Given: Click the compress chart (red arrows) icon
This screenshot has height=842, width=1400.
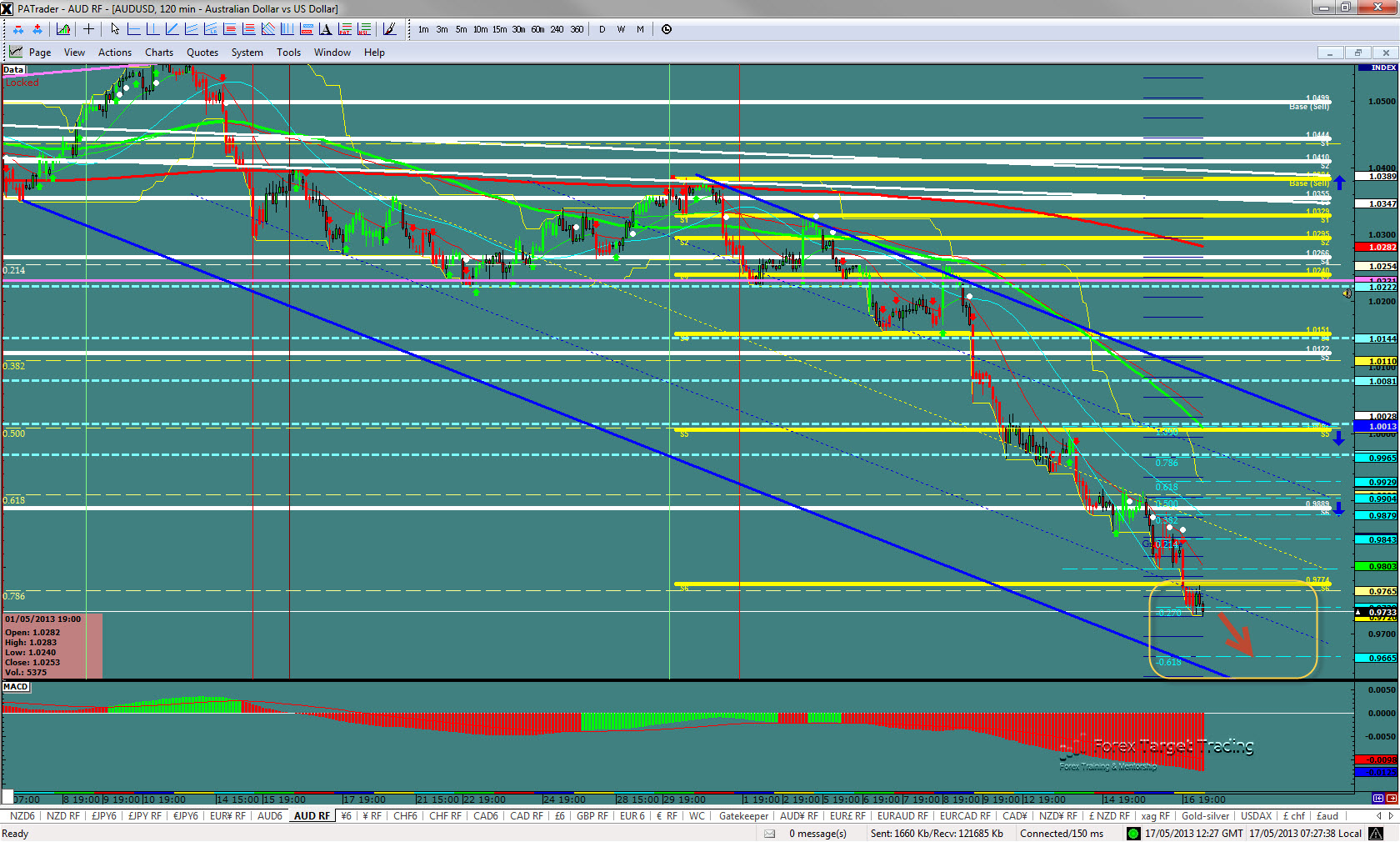Looking at the screenshot, I should point(18,29).
